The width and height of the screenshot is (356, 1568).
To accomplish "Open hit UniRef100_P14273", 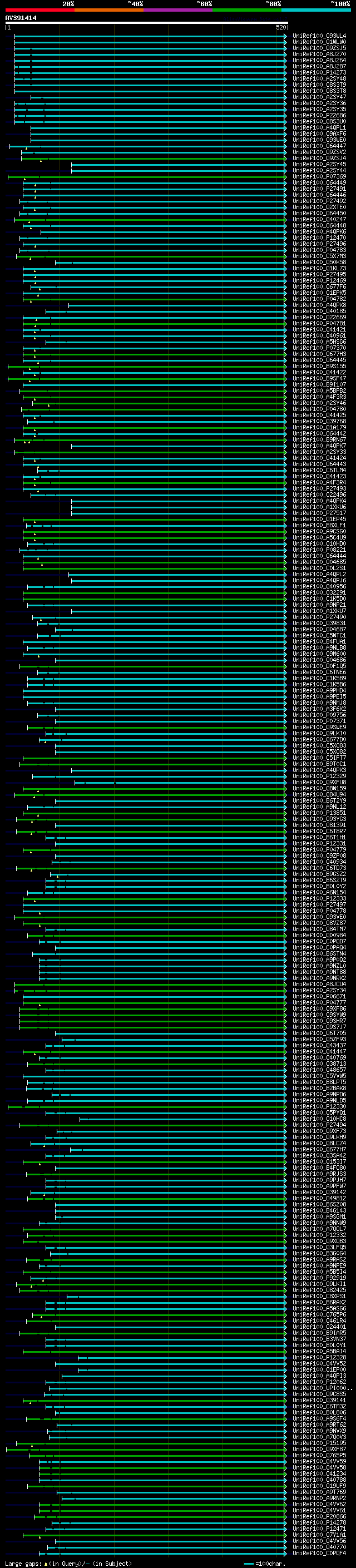I will point(319,72).
